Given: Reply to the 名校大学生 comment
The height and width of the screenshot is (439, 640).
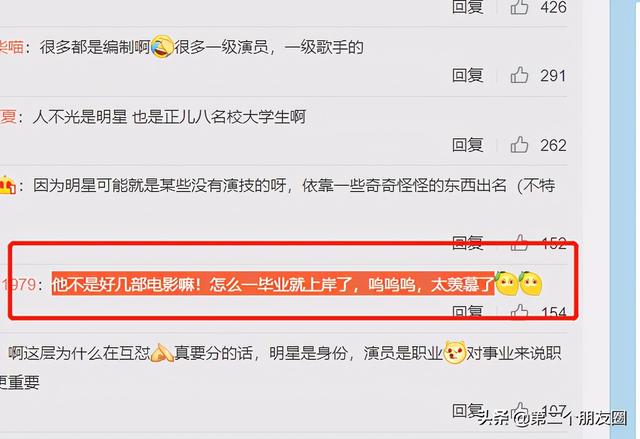Looking at the screenshot, I should click(468, 145).
